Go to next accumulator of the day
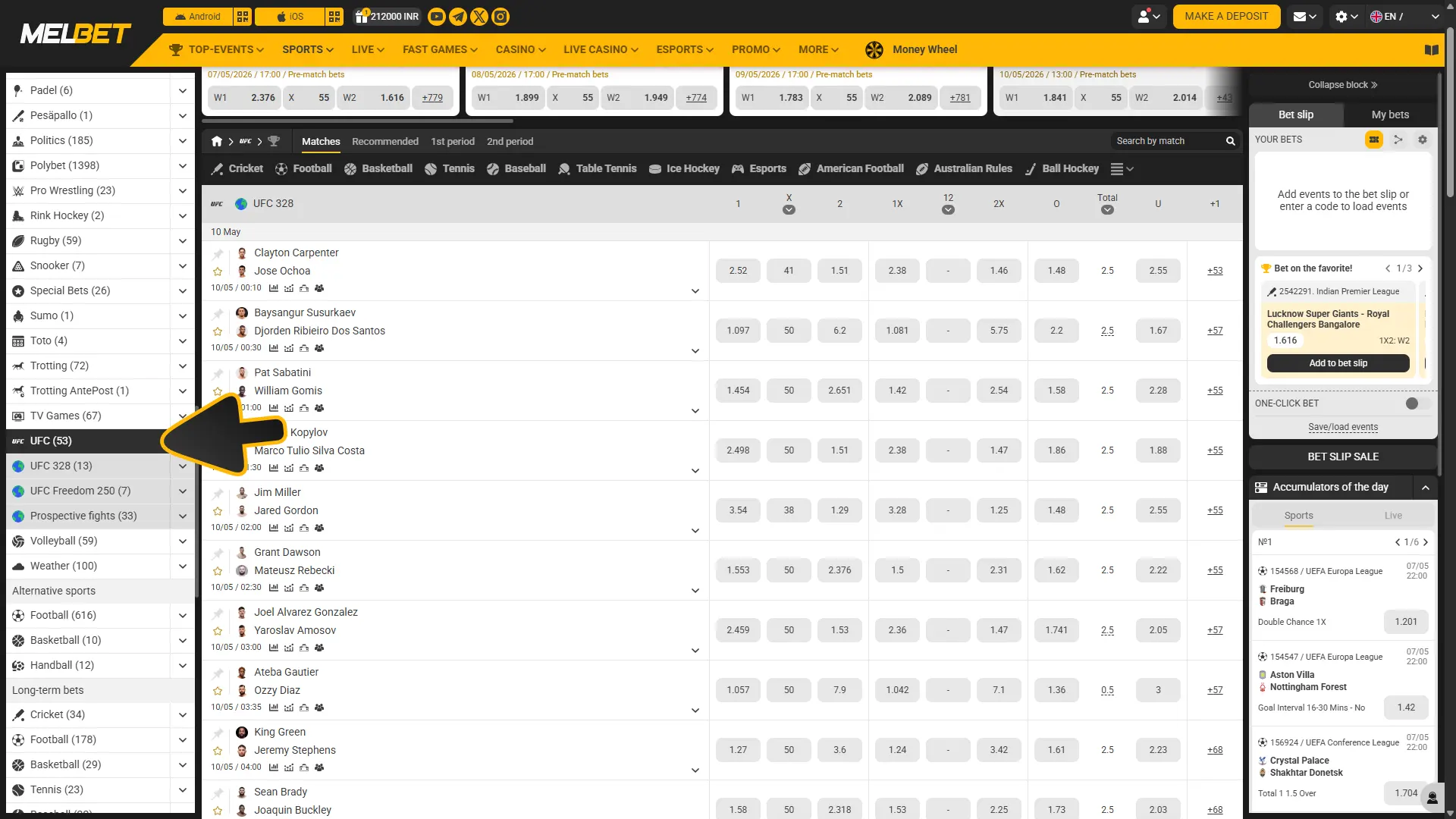 pyautogui.click(x=1426, y=543)
